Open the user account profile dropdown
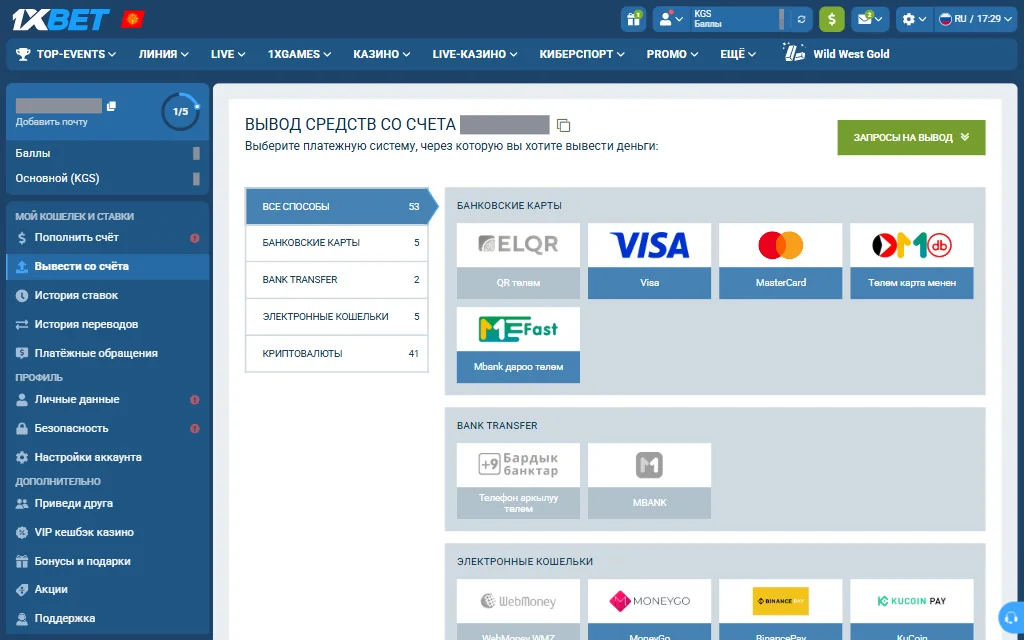The height and width of the screenshot is (640, 1024). coord(671,19)
